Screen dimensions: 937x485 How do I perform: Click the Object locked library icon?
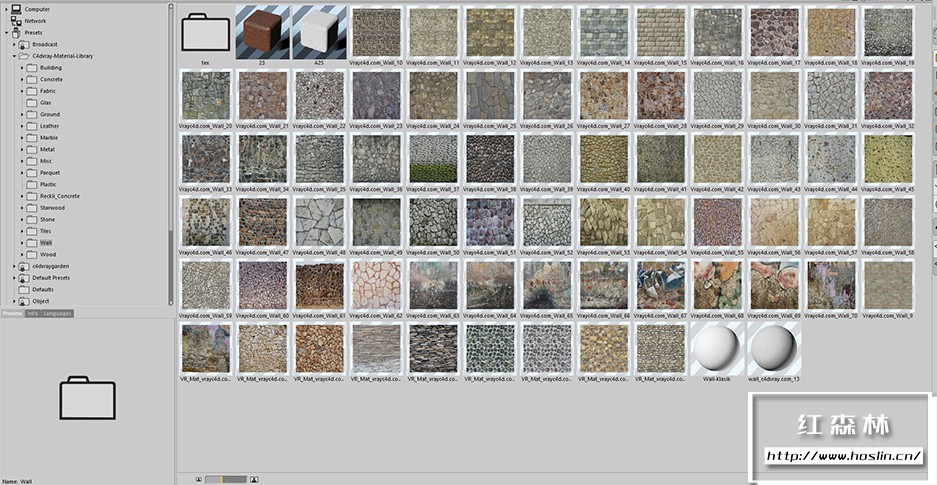tap(24, 301)
